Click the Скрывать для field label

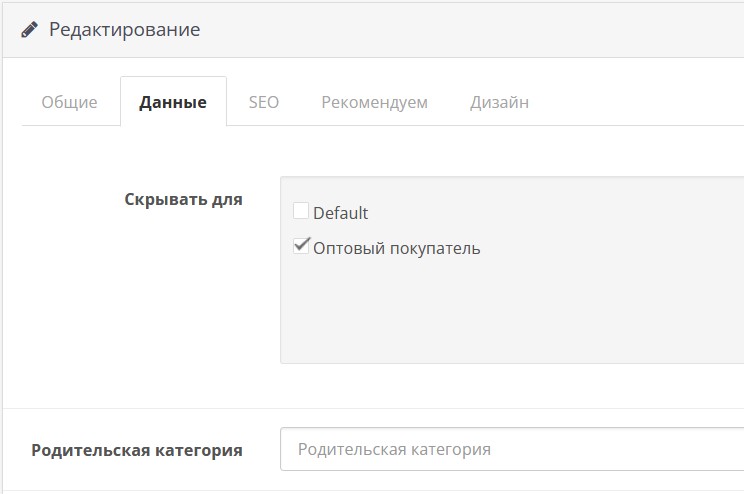[183, 199]
